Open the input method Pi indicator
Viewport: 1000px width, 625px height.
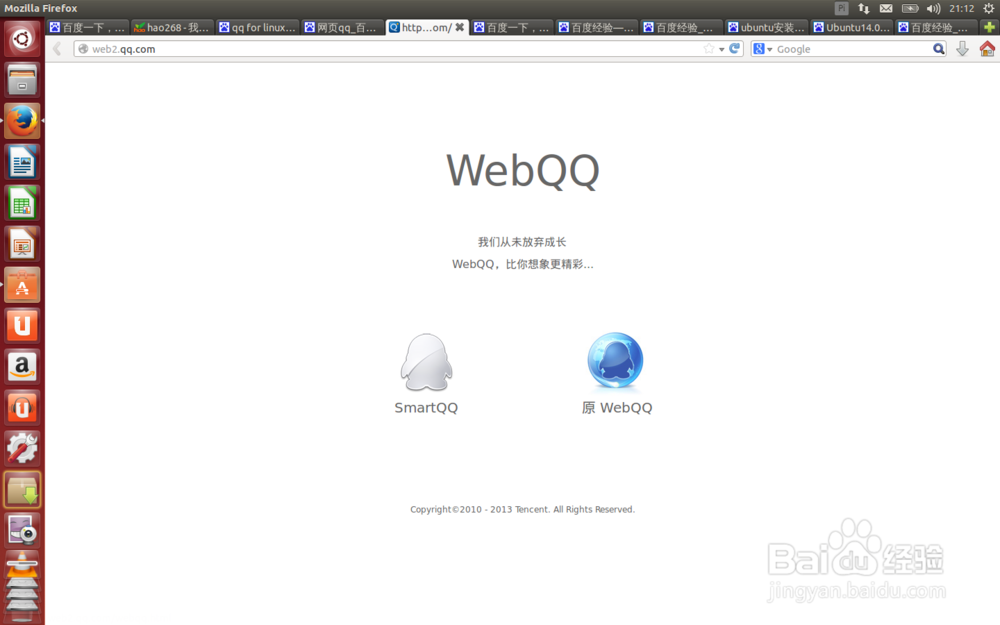pos(842,8)
